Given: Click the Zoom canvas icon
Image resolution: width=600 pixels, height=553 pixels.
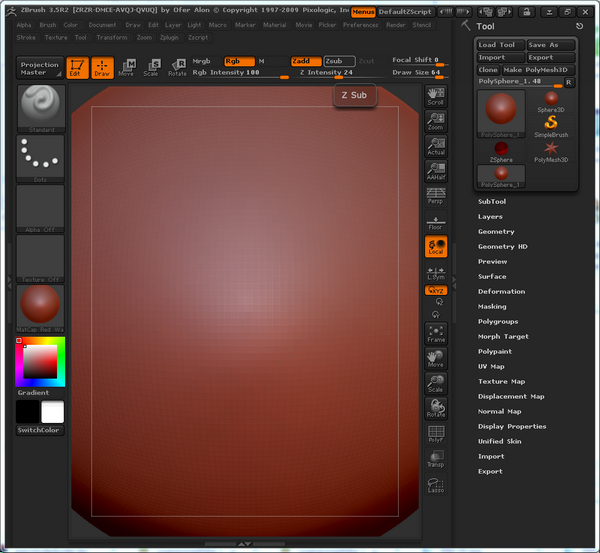Looking at the screenshot, I should [x=436, y=121].
